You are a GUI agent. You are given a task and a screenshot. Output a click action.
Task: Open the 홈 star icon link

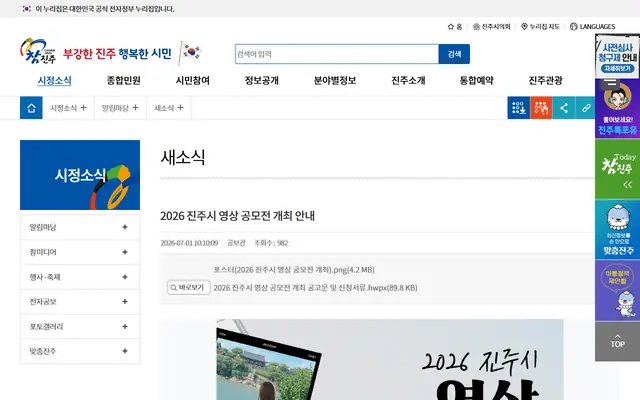coord(455,27)
